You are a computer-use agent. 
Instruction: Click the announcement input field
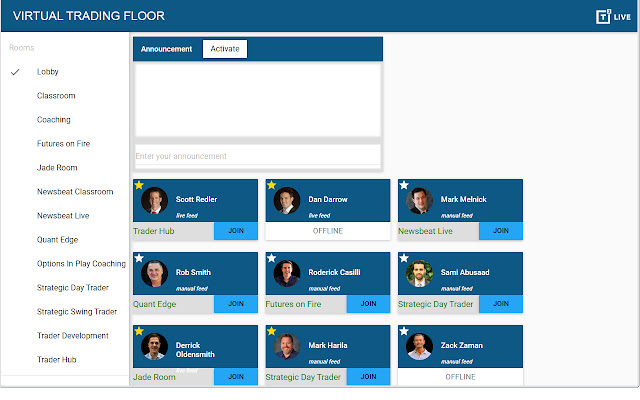pyautogui.click(x=257, y=156)
